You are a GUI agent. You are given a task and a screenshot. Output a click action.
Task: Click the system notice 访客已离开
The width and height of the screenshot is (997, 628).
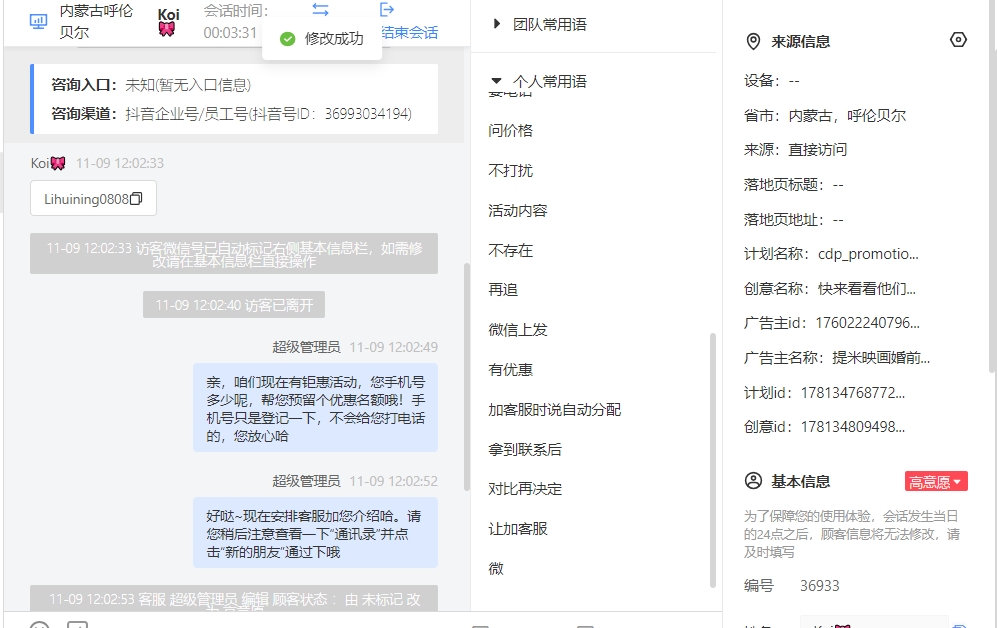click(234, 304)
